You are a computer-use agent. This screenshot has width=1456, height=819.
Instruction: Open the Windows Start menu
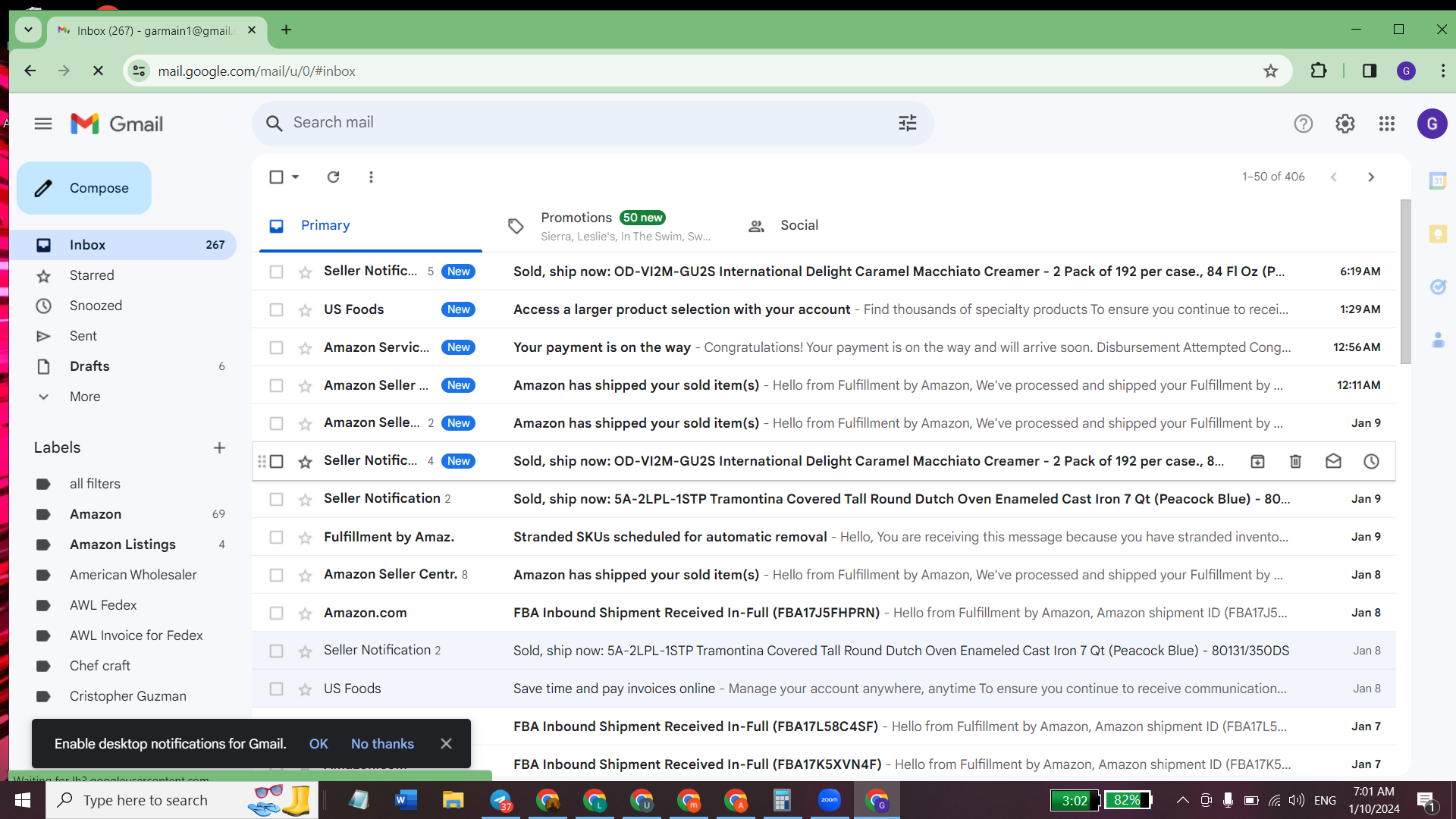pyautogui.click(x=23, y=800)
